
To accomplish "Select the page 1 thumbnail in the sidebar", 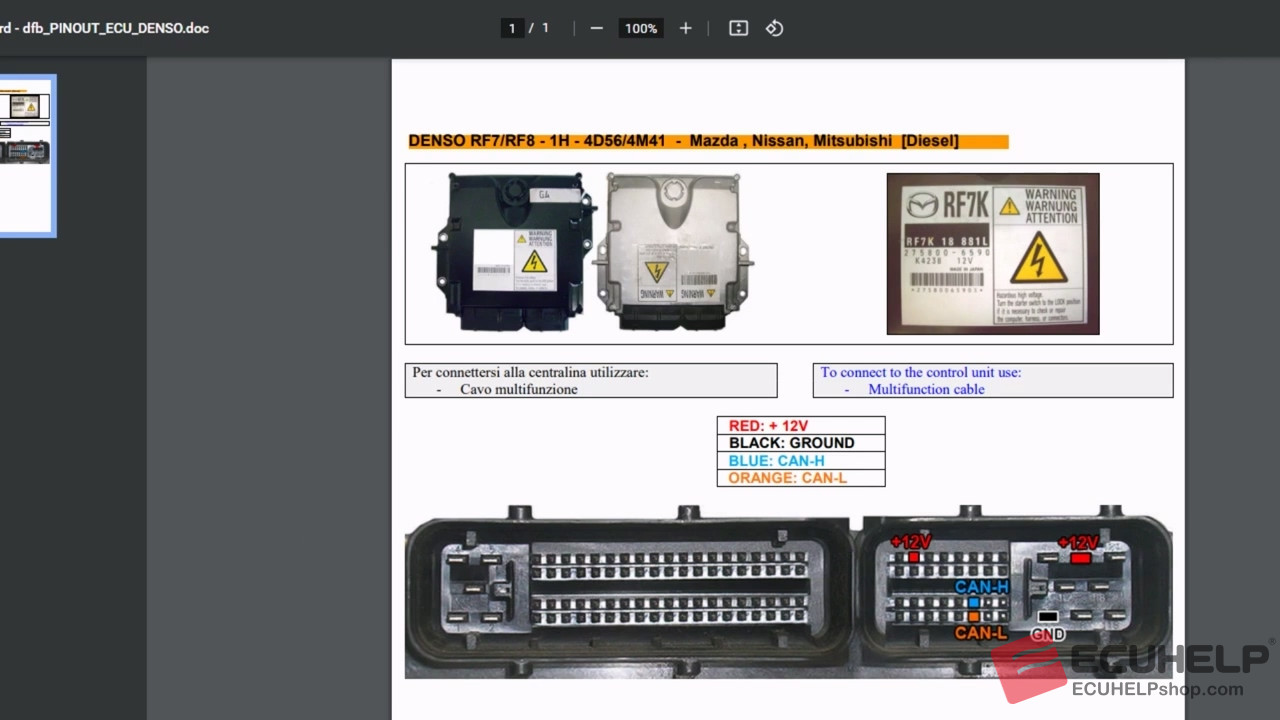I will 27,155.
